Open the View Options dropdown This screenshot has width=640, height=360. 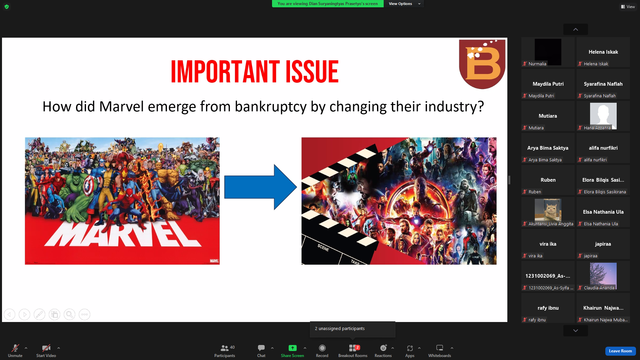coord(403,4)
